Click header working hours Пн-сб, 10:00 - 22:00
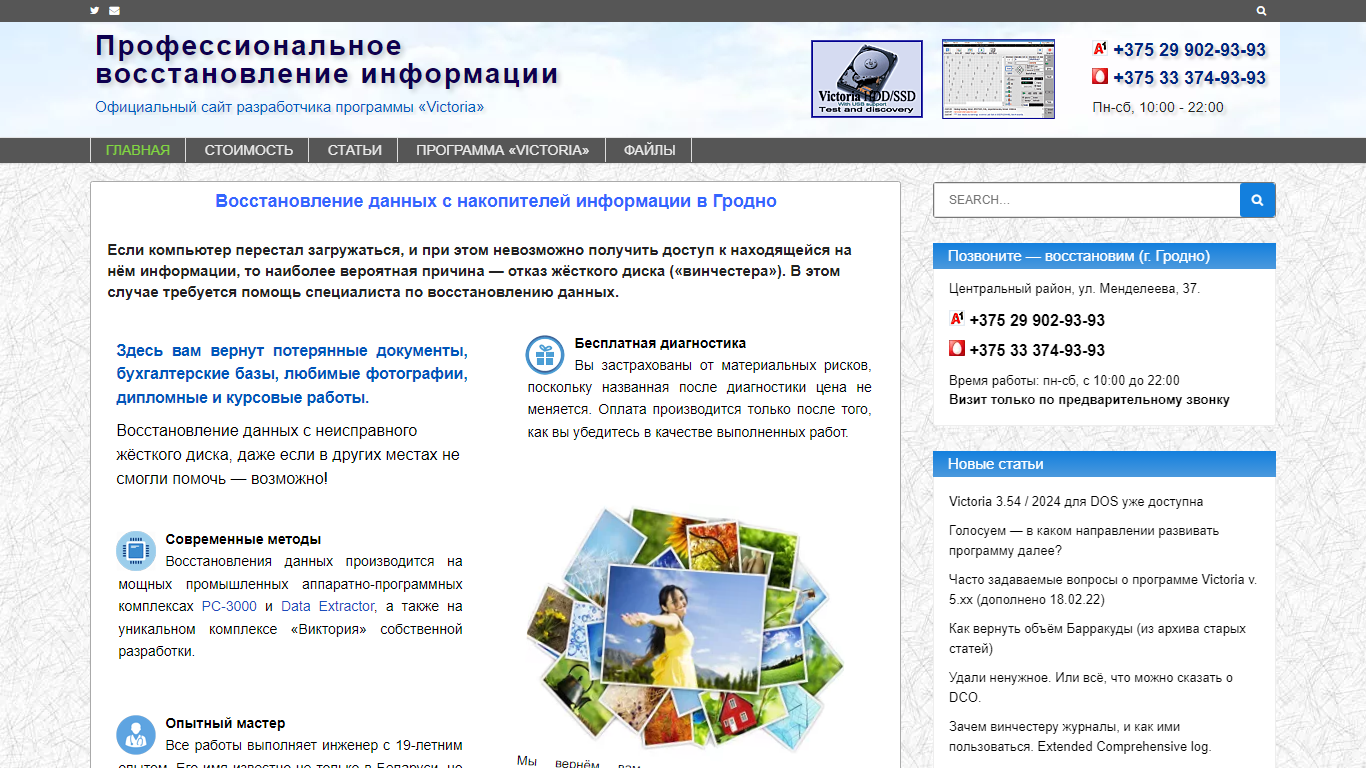 click(x=1158, y=107)
